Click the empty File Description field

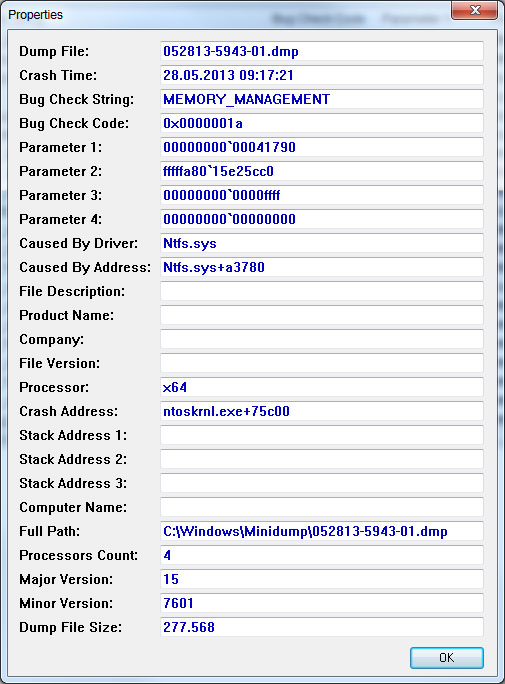click(322, 291)
